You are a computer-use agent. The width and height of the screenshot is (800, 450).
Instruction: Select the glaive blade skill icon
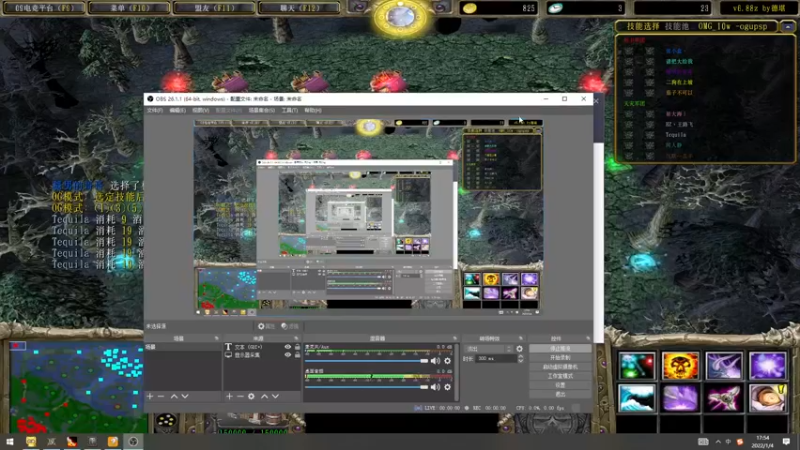(724, 398)
